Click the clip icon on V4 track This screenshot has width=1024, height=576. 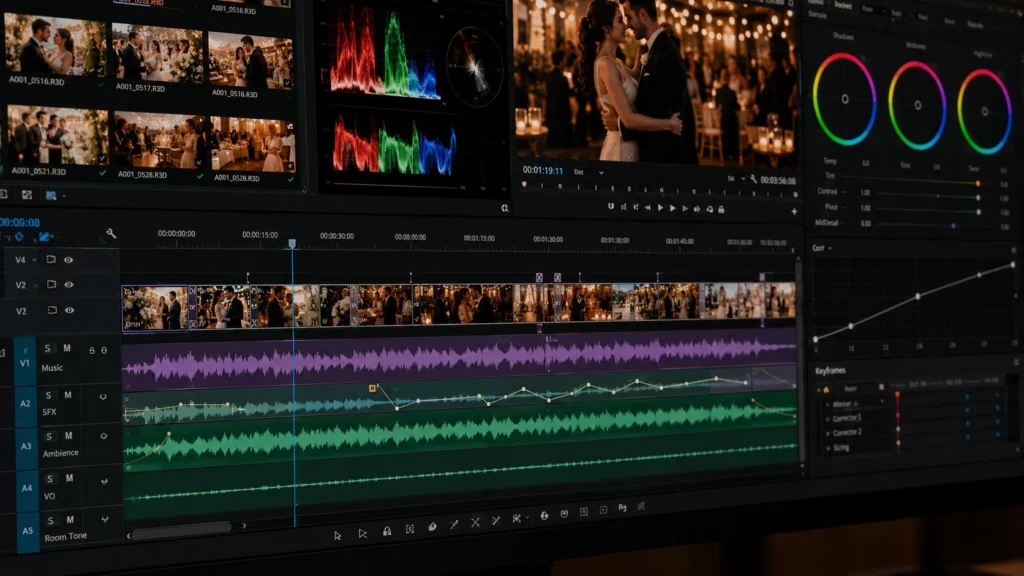click(51, 259)
